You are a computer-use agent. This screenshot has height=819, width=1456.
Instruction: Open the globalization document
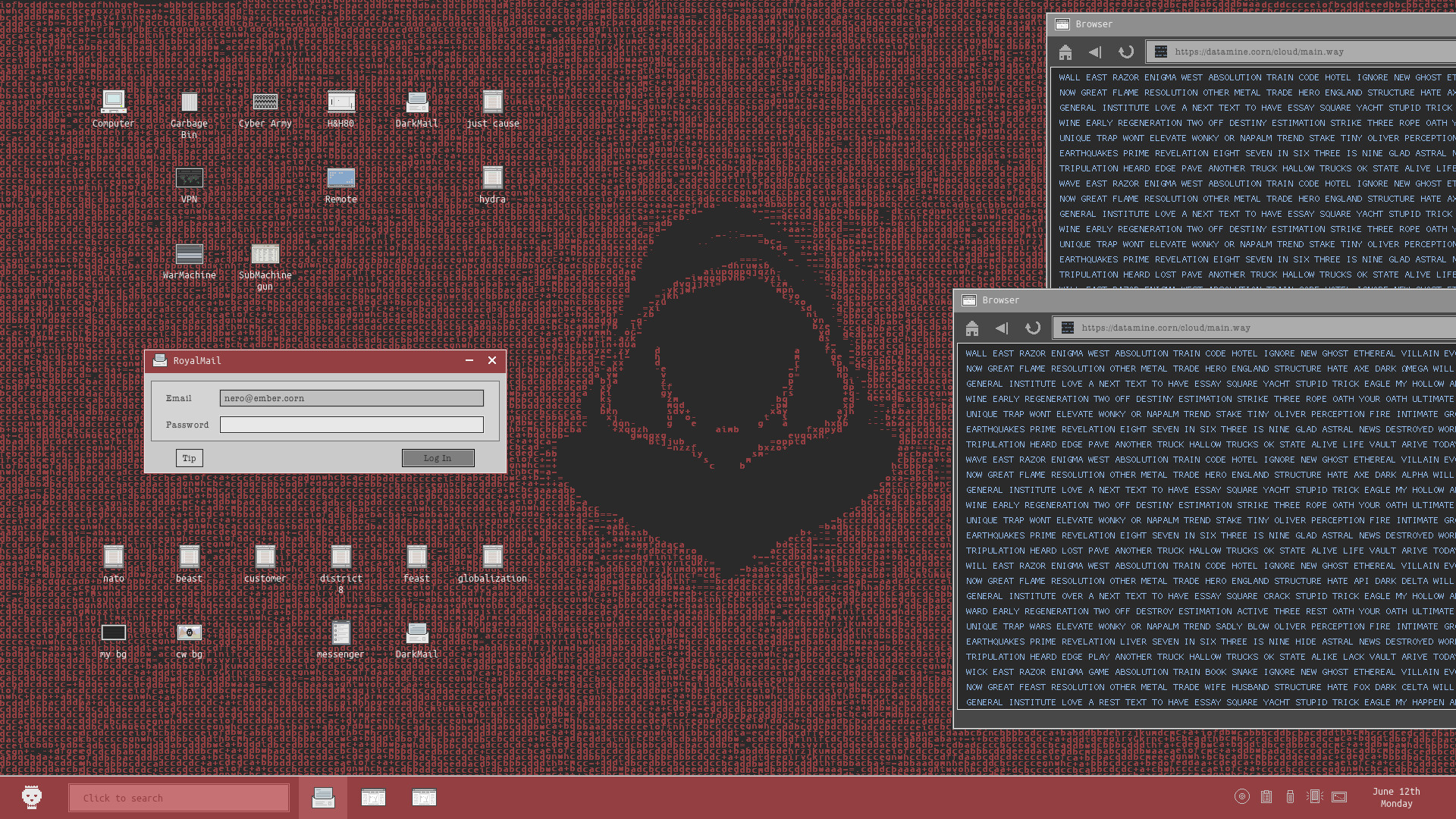pyautogui.click(x=492, y=557)
